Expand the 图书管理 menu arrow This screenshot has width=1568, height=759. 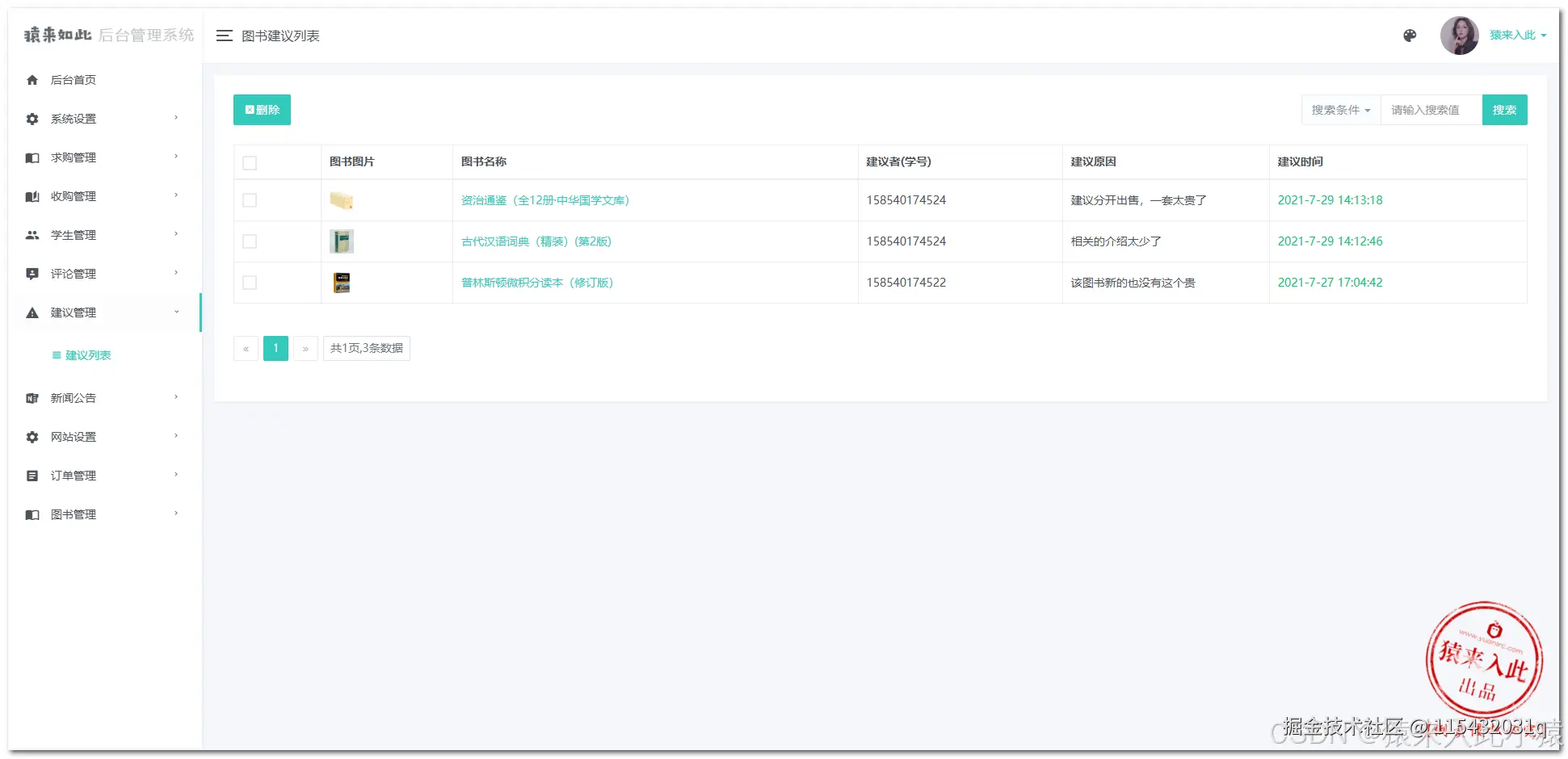(176, 514)
